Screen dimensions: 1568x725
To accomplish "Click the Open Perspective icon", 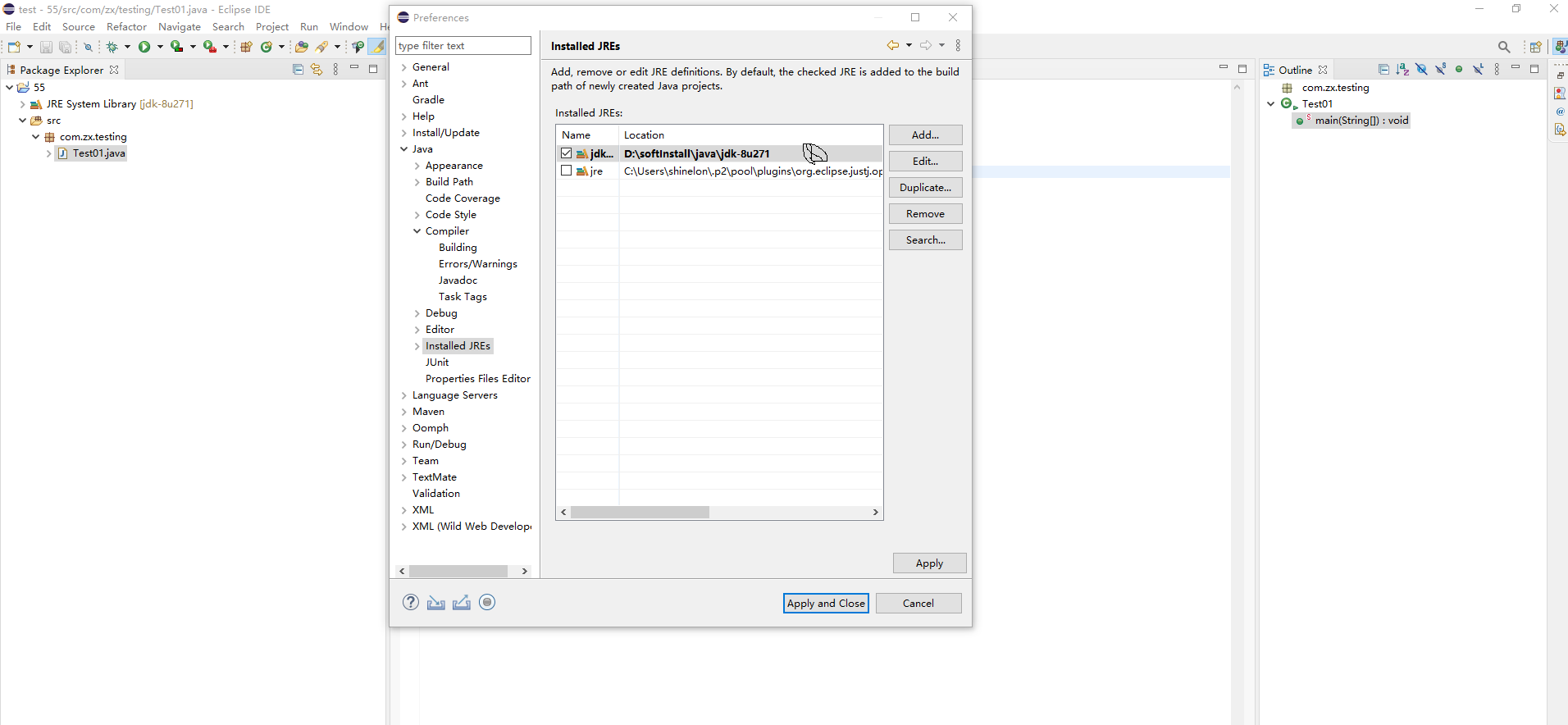I will (1536, 47).
